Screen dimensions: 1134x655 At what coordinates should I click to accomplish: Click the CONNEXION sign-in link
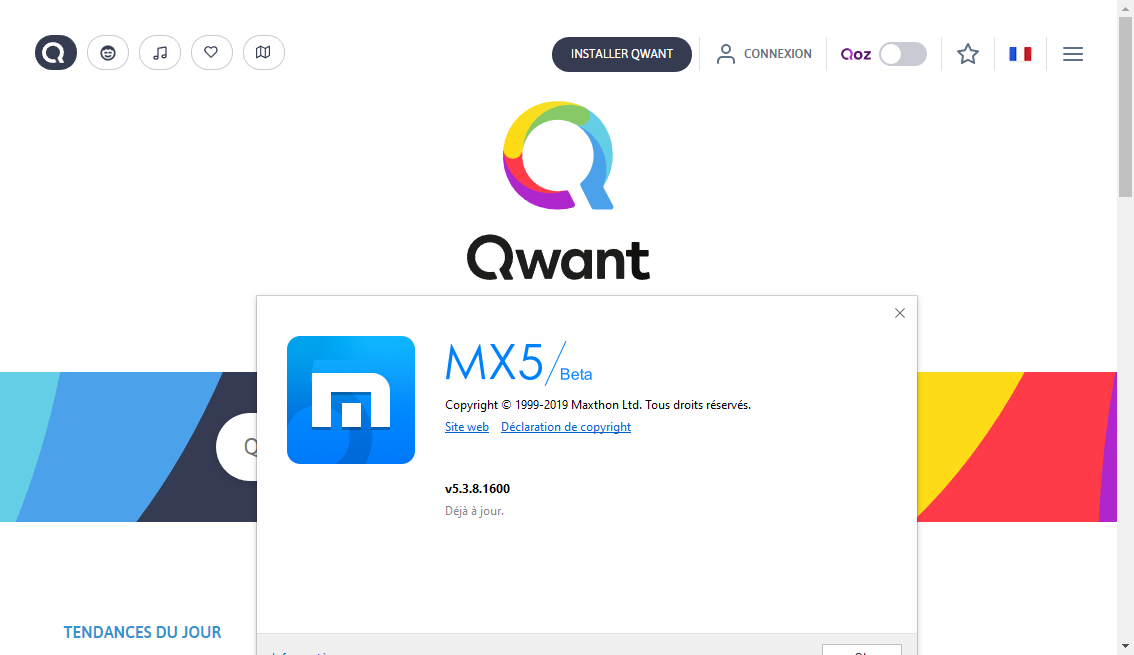point(764,54)
